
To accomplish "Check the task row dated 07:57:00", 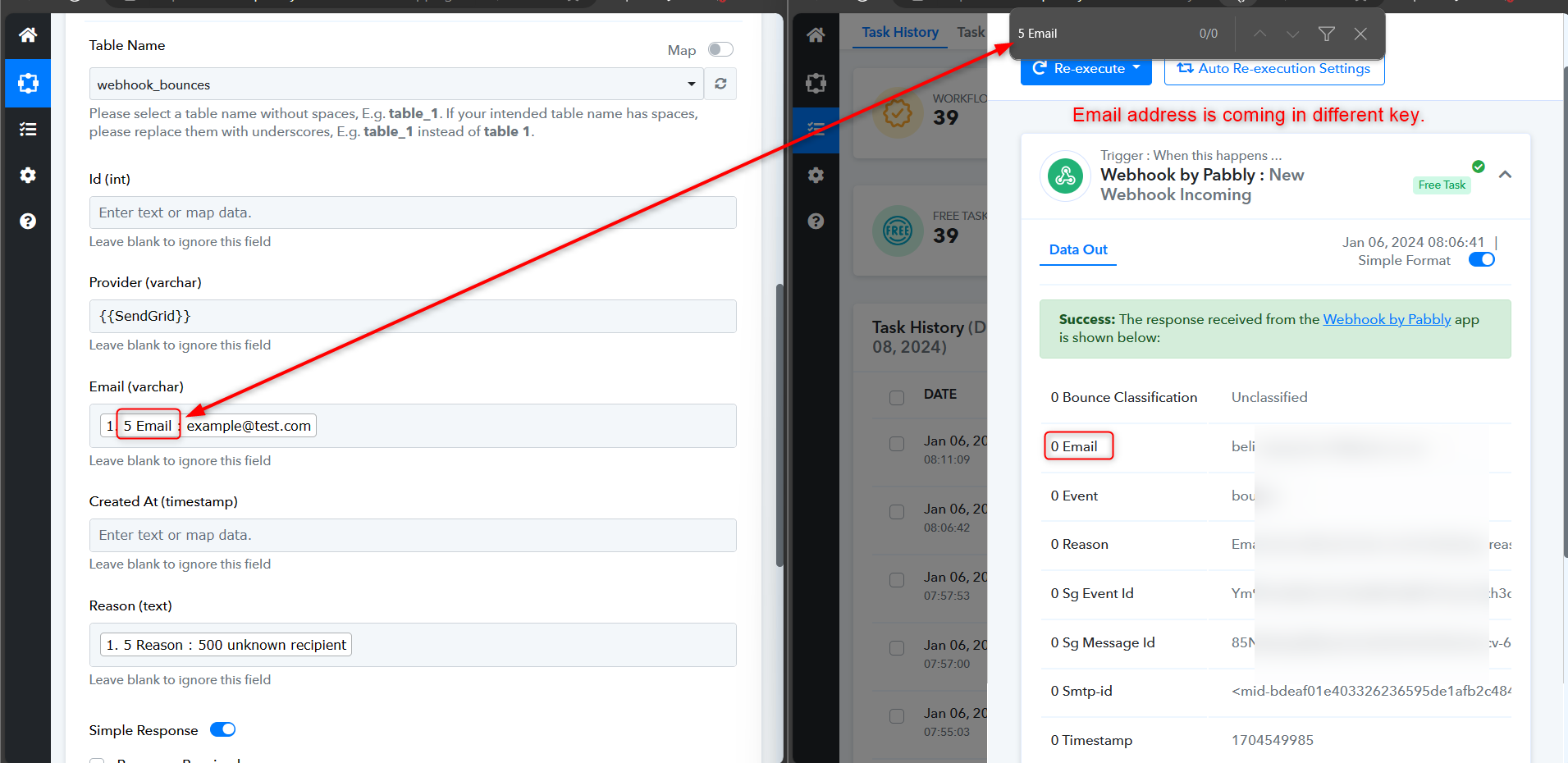I will 897,648.
